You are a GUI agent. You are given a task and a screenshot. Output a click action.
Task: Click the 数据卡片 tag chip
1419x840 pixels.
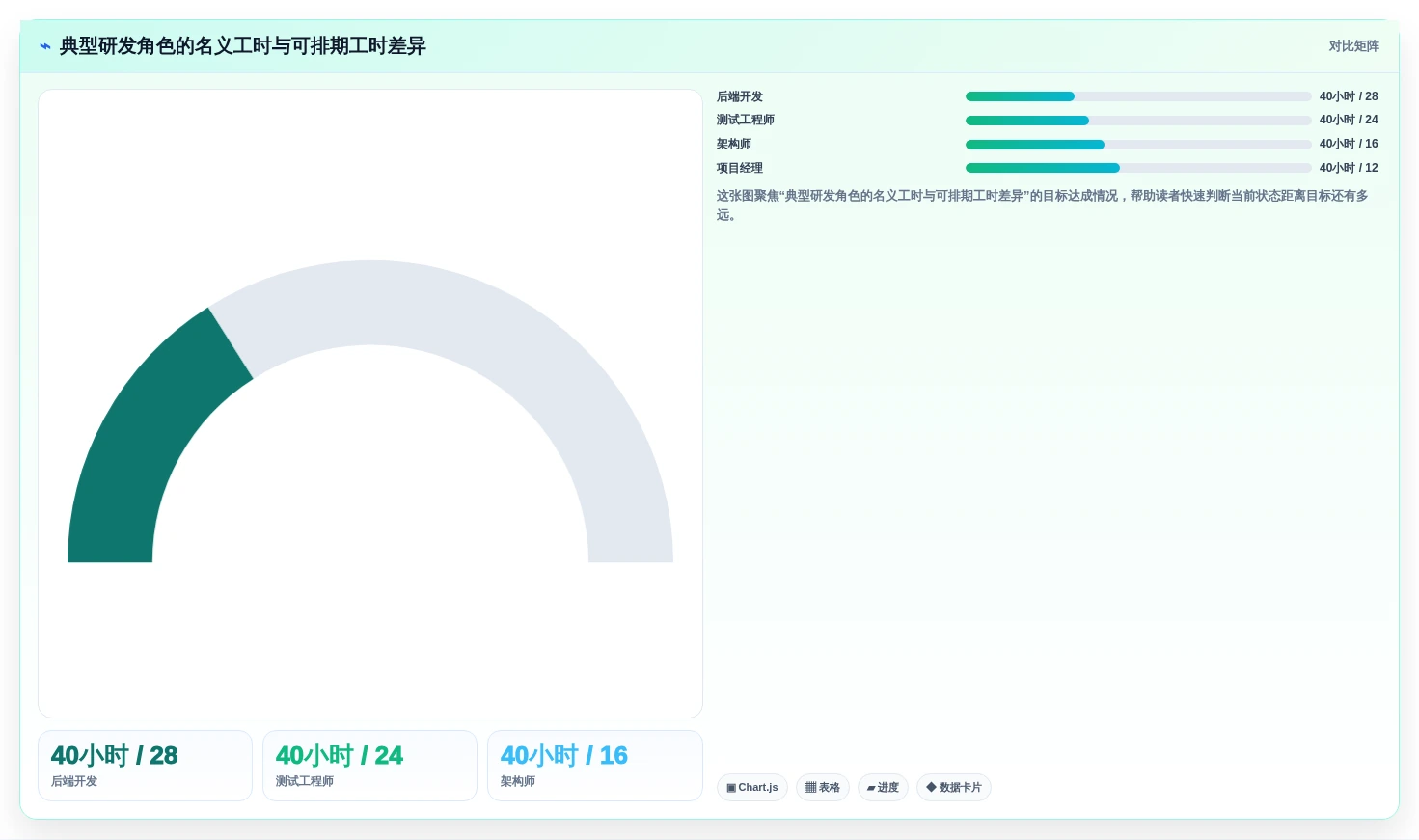point(954,788)
